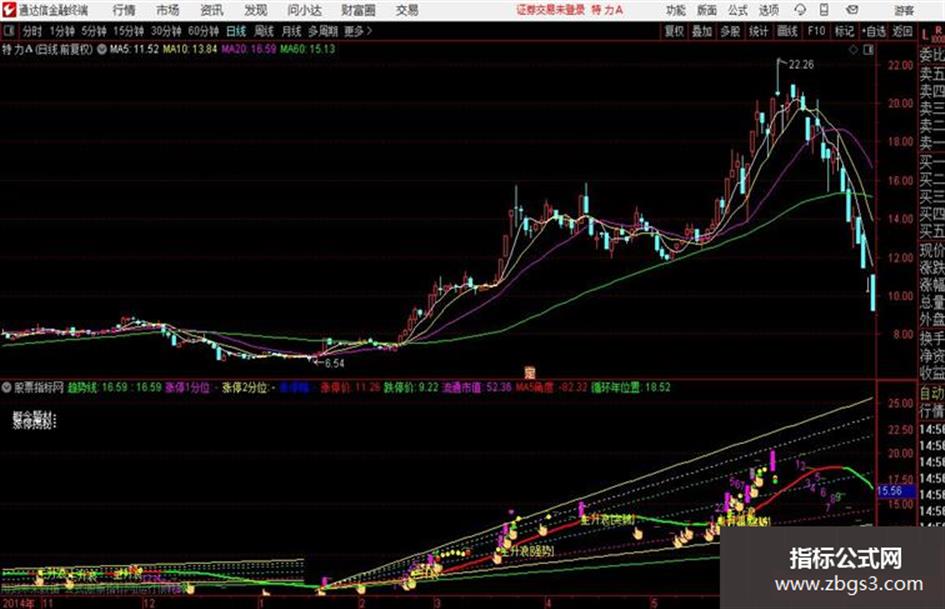The height and width of the screenshot is (609, 945).
Task: Click the 通达信 app logo icon
Action: pos(9,10)
